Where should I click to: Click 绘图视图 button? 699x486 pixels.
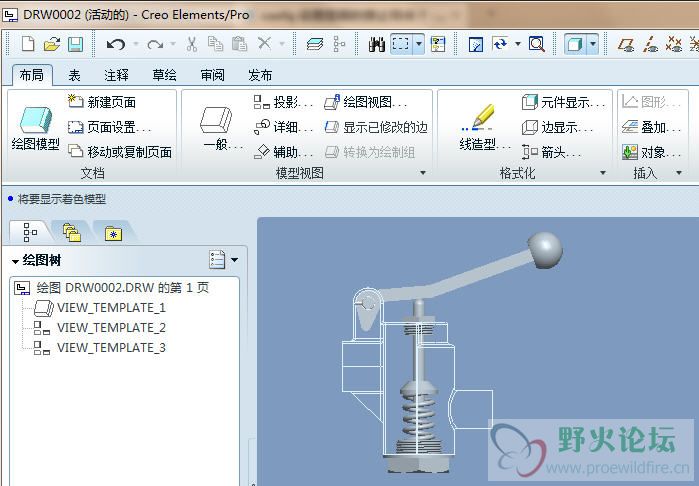coord(365,102)
